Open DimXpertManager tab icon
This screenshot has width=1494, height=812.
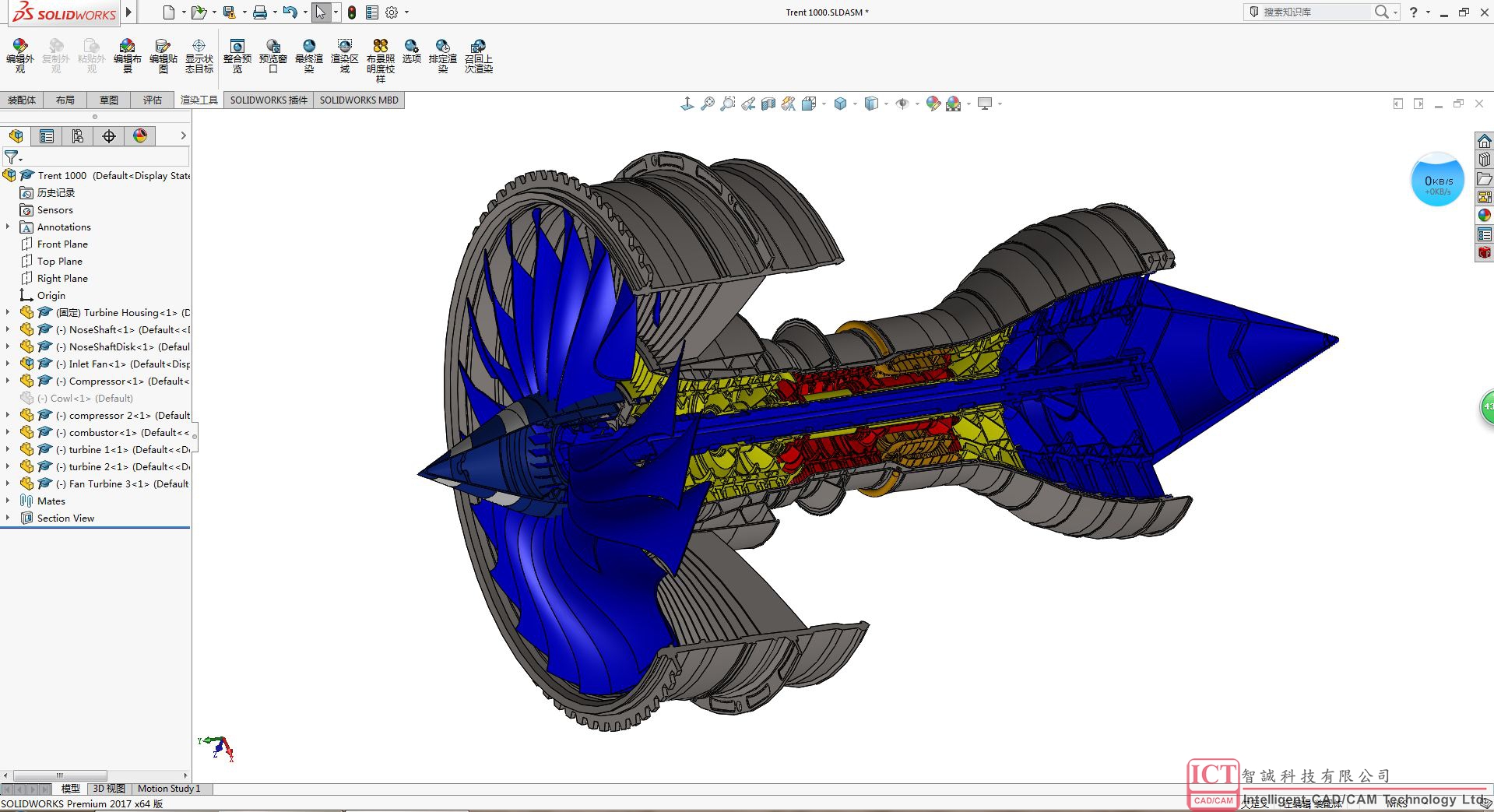(109, 136)
